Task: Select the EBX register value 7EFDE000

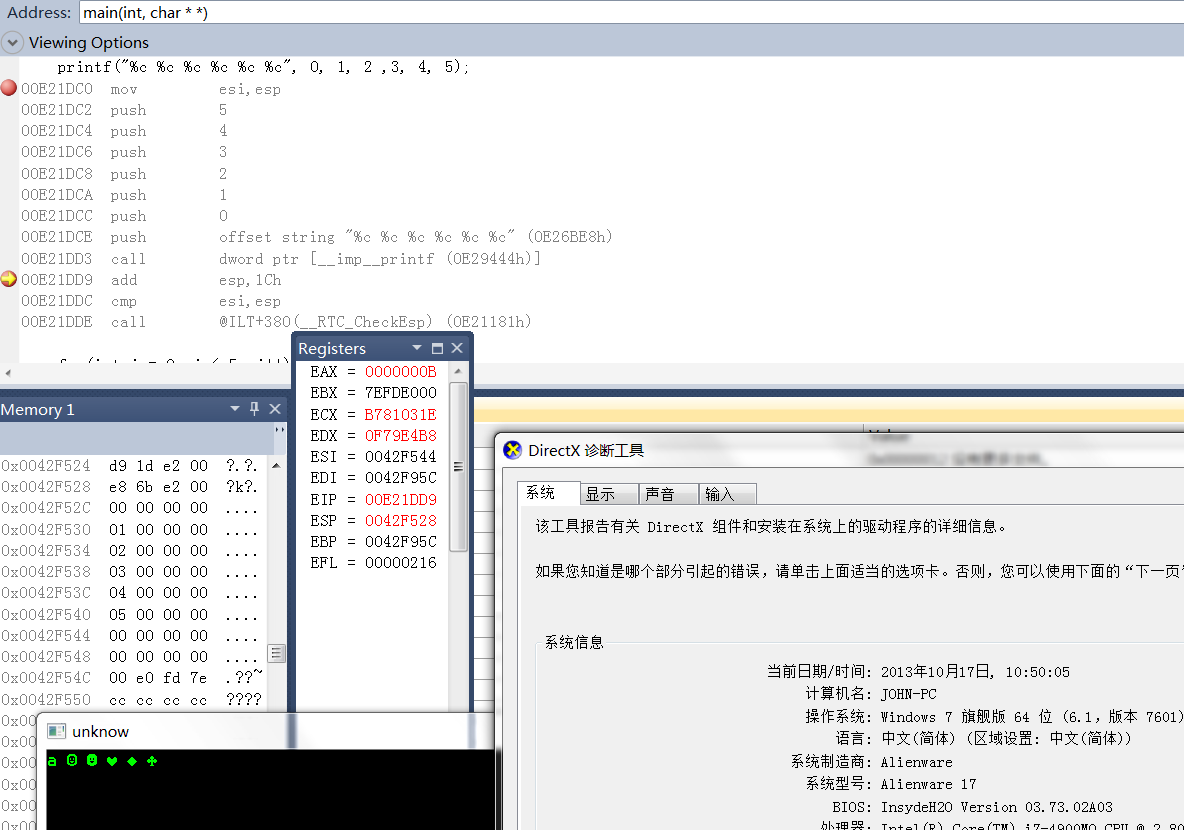Action: [400, 392]
